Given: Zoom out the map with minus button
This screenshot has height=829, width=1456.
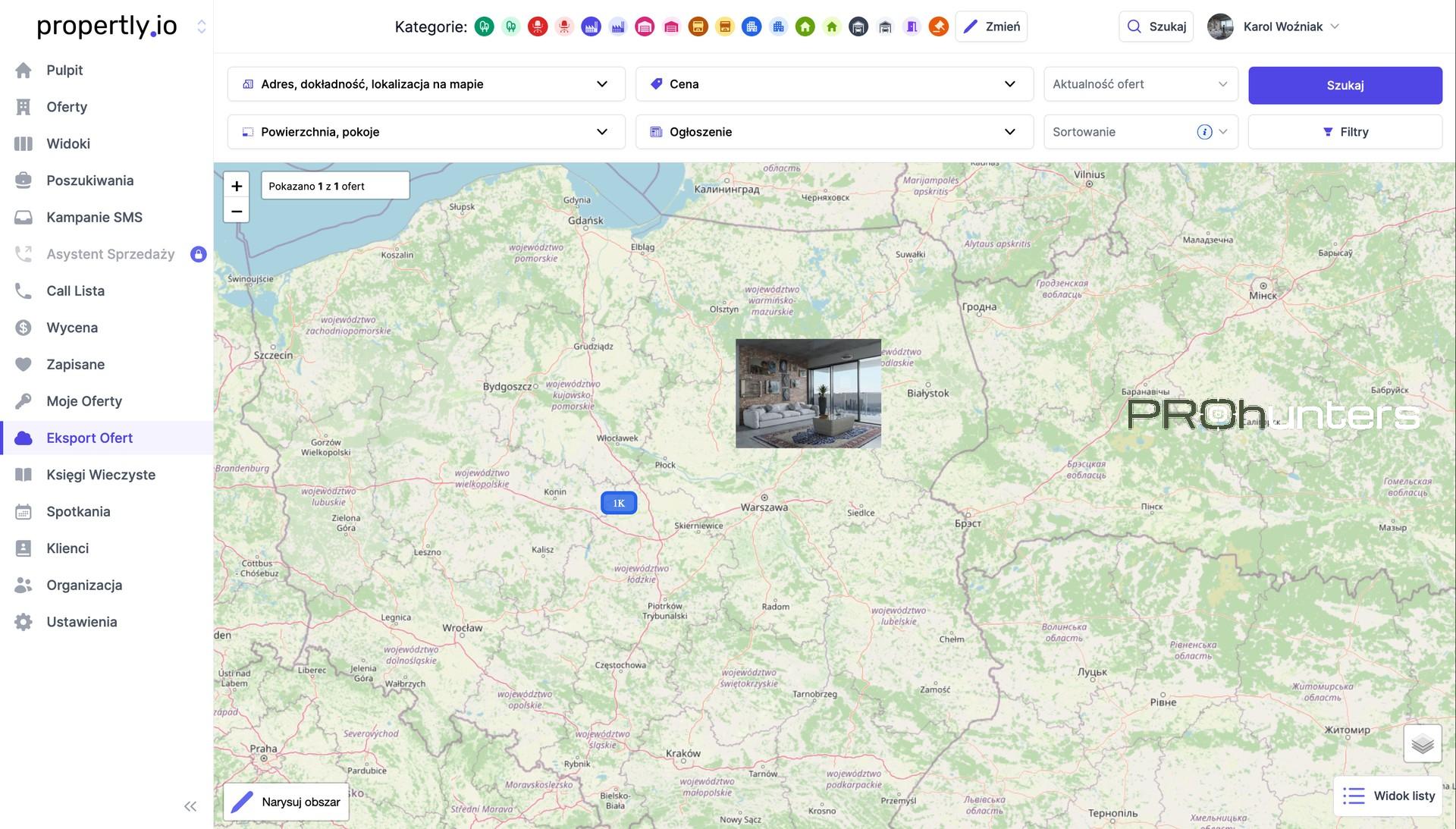Looking at the screenshot, I should [237, 211].
